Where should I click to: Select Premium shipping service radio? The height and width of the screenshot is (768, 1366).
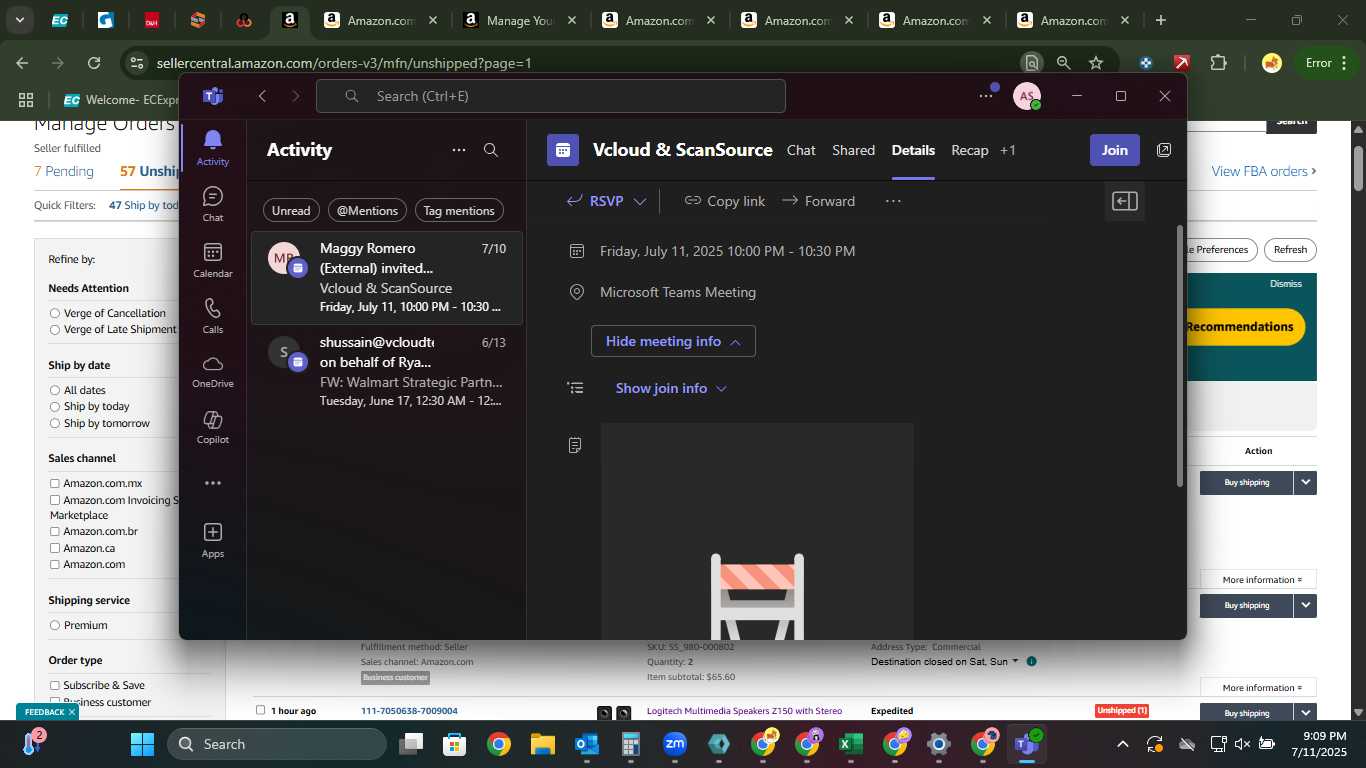pyautogui.click(x=55, y=625)
